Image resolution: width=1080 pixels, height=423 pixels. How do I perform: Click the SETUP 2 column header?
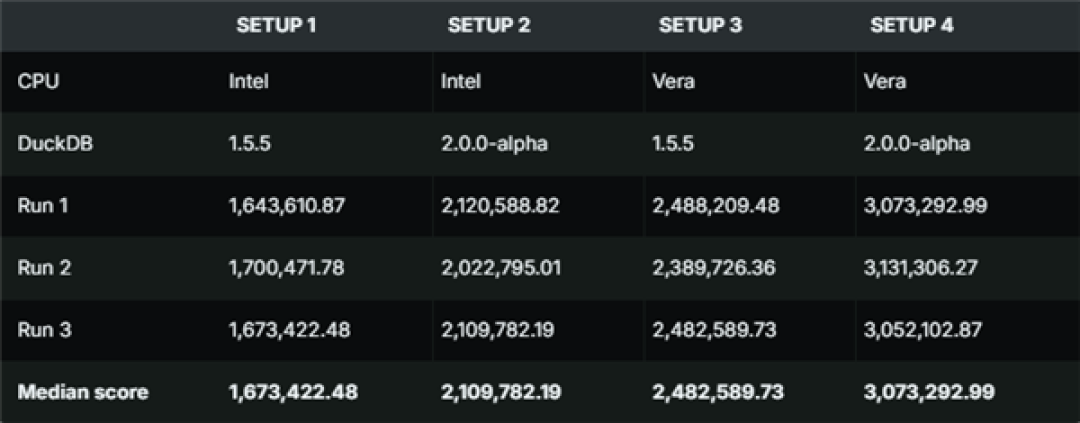click(x=489, y=25)
